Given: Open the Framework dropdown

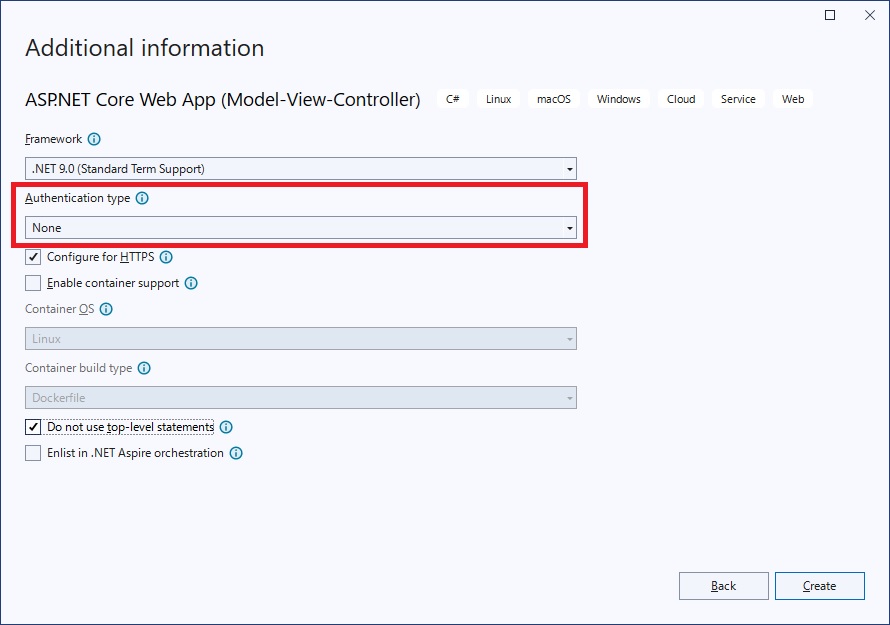Looking at the screenshot, I should point(301,169).
